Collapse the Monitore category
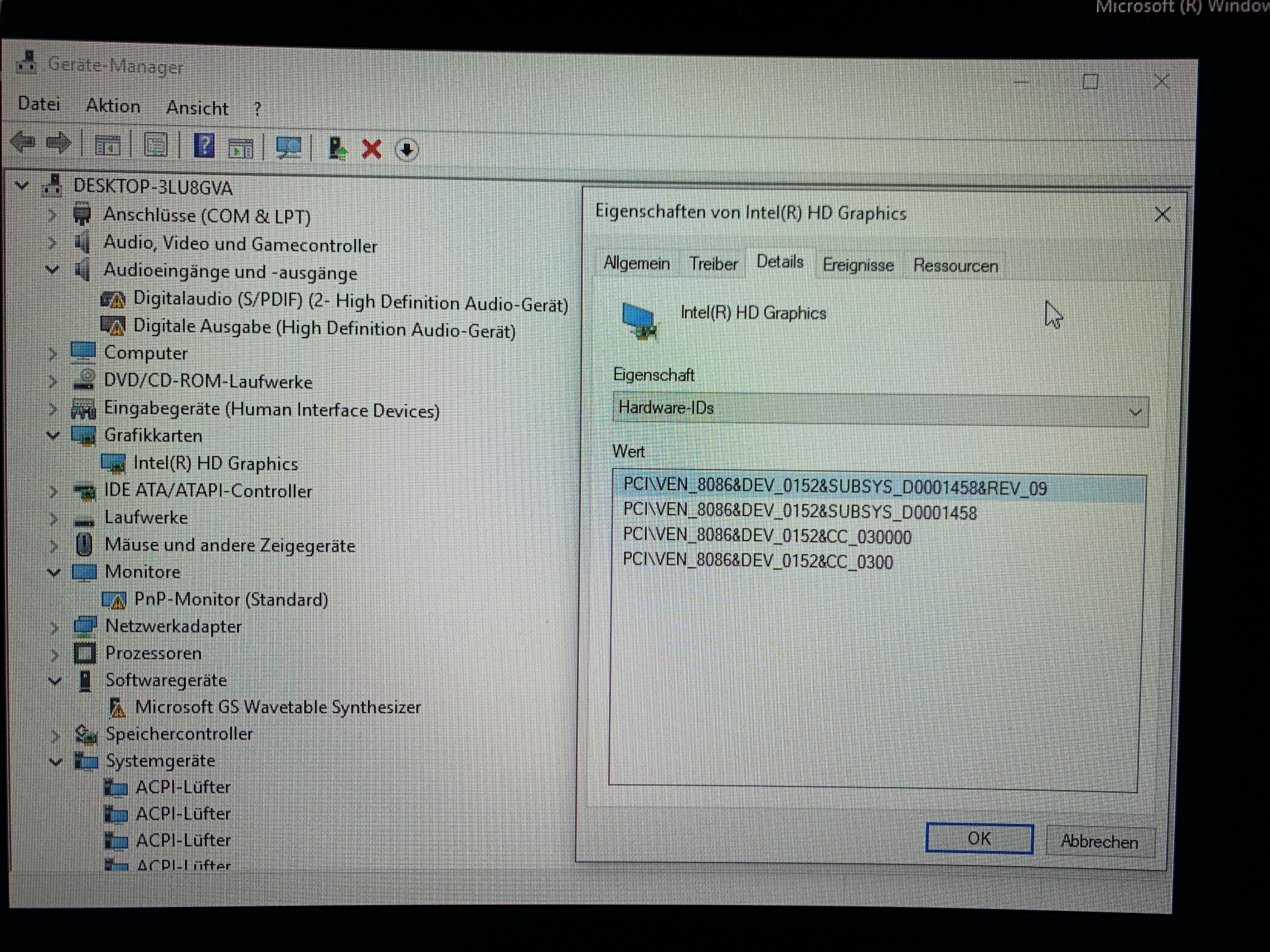Screen dimensions: 1270x952 (x=54, y=572)
